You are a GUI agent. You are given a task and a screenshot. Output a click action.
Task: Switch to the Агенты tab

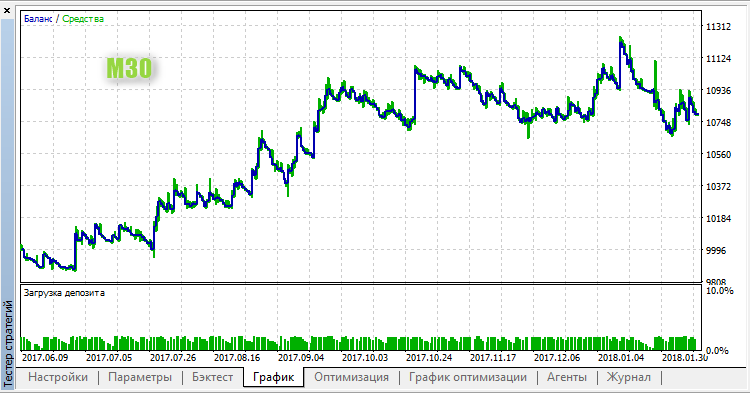coord(567,377)
